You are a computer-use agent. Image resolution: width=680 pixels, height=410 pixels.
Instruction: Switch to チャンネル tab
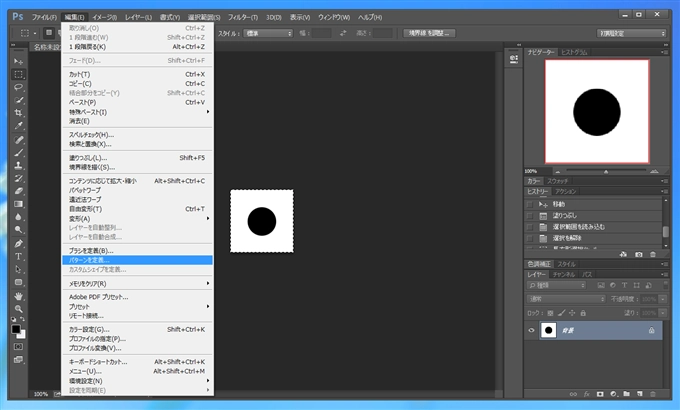(564, 275)
